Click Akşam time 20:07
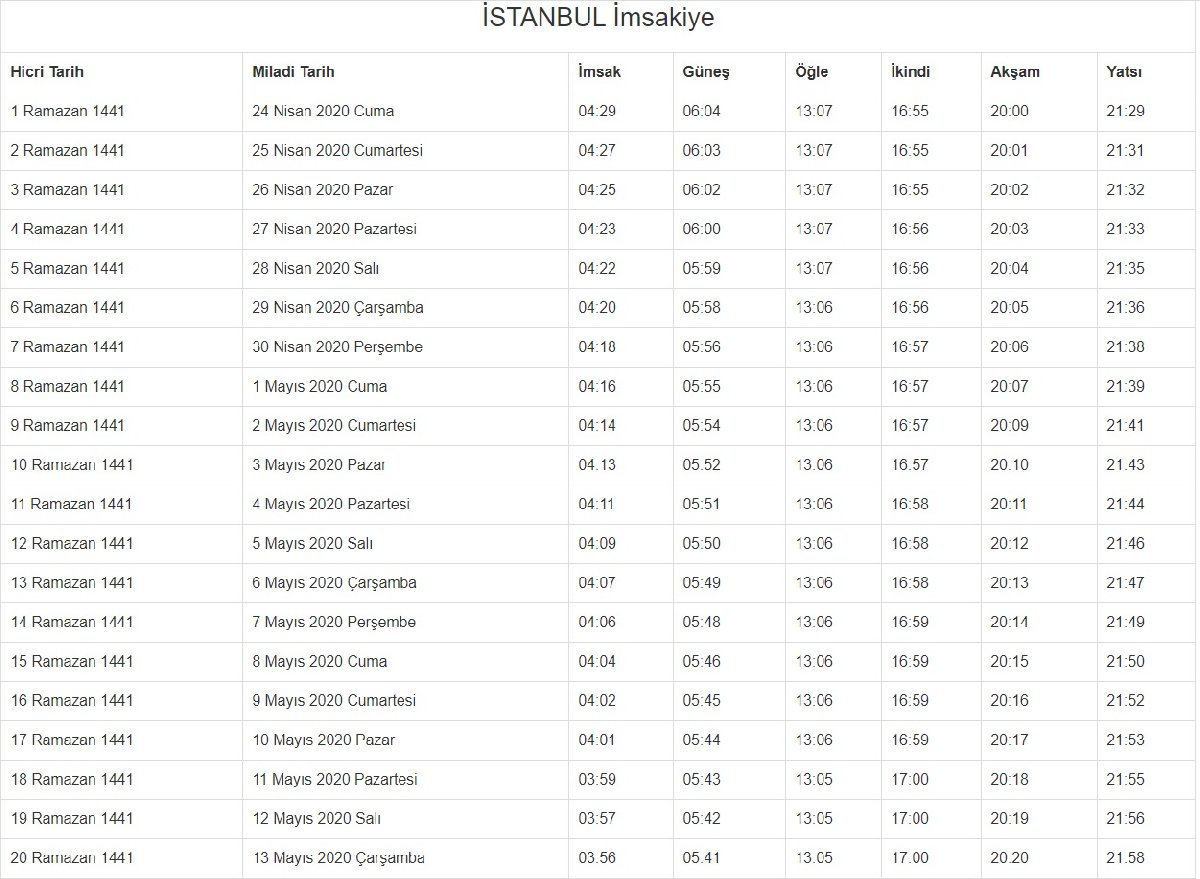 [1009, 386]
